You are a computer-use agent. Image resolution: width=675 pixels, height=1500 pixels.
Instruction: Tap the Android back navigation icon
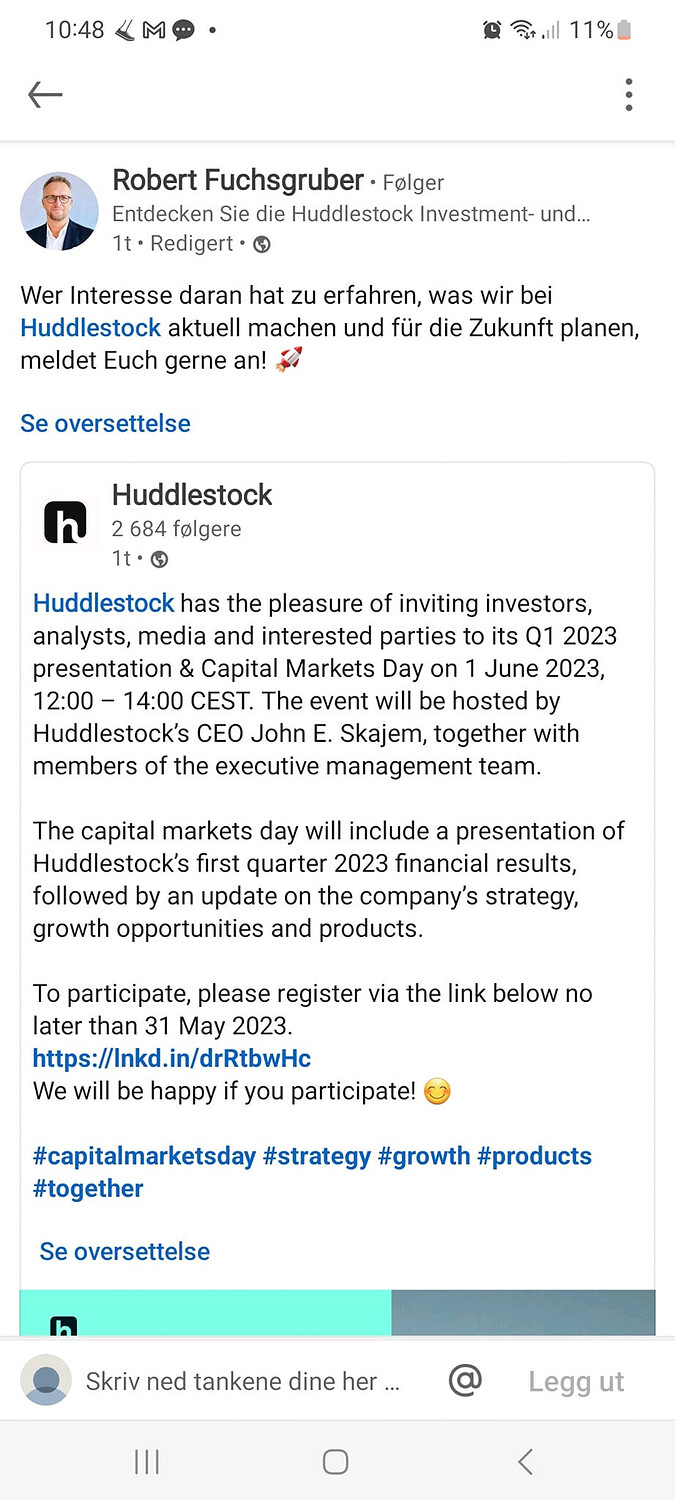point(525,1462)
